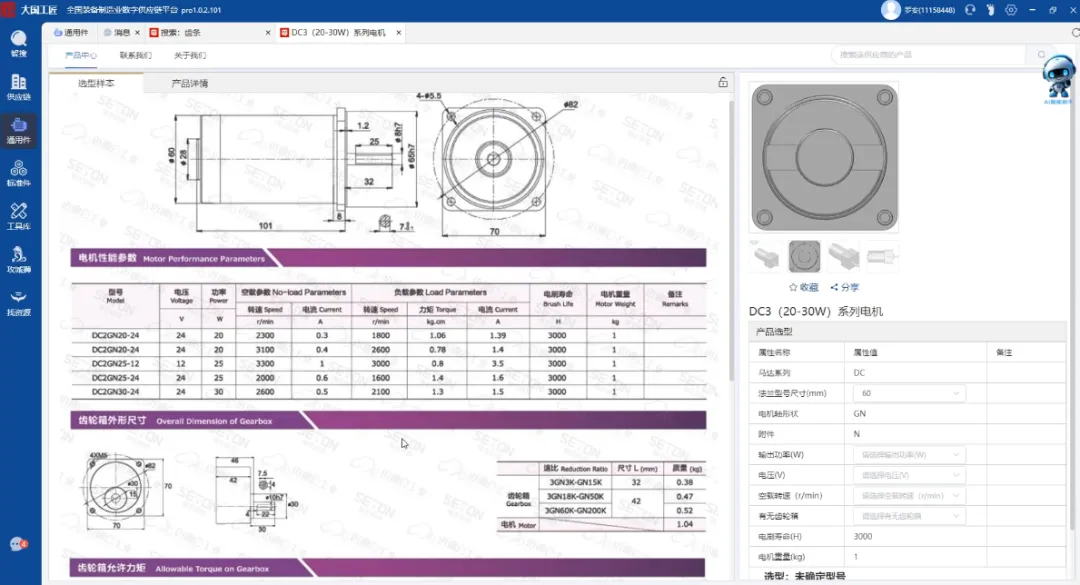Expand the 电压(V) dropdown
Viewport: 1080px width, 585px height.
908,475
